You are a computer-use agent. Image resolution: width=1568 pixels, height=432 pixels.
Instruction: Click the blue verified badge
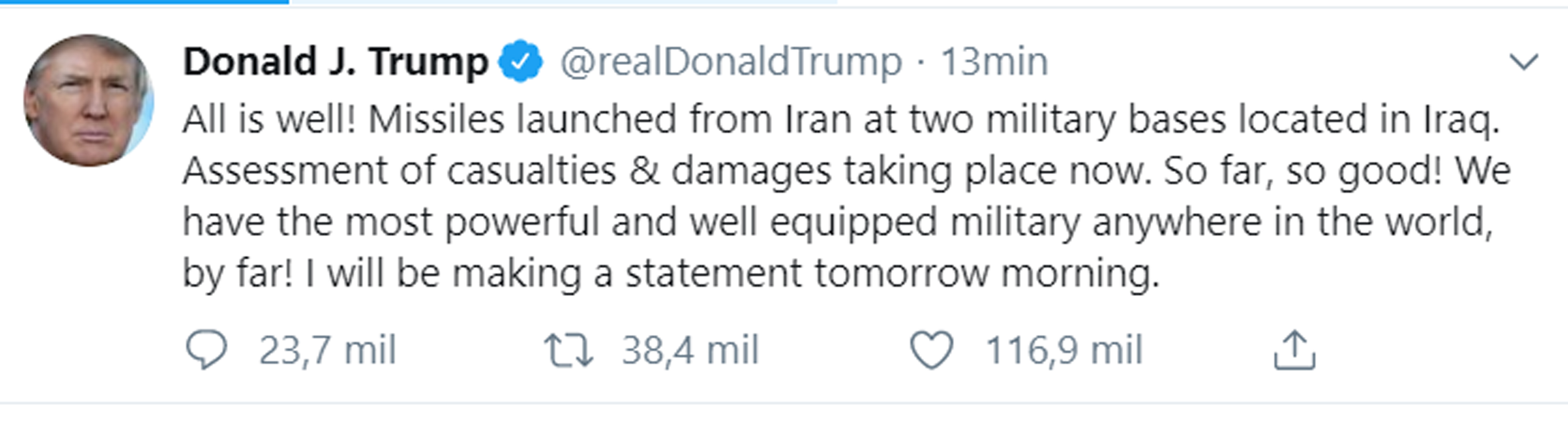tap(520, 61)
